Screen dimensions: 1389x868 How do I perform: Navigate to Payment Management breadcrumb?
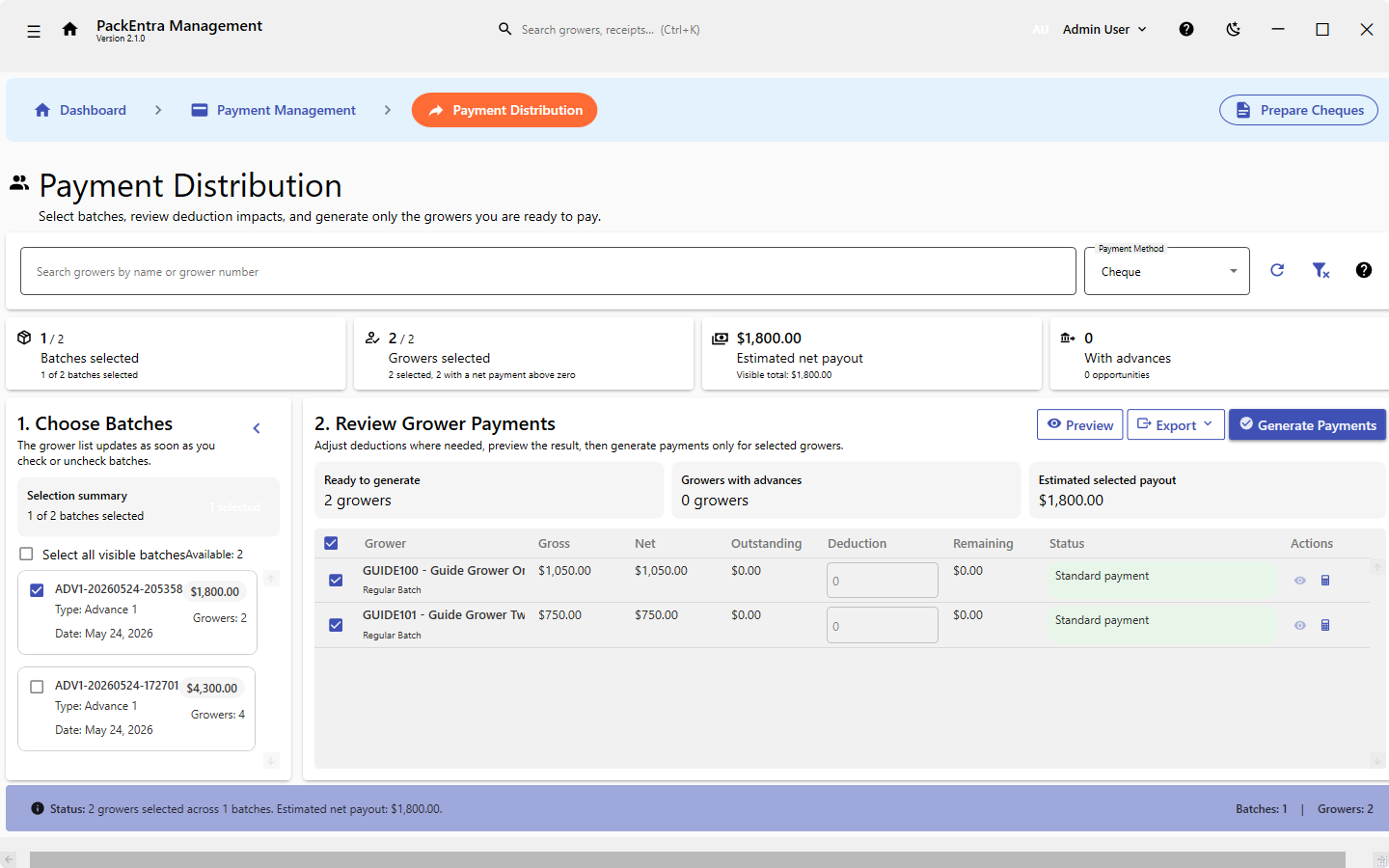(x=274, y=110)
